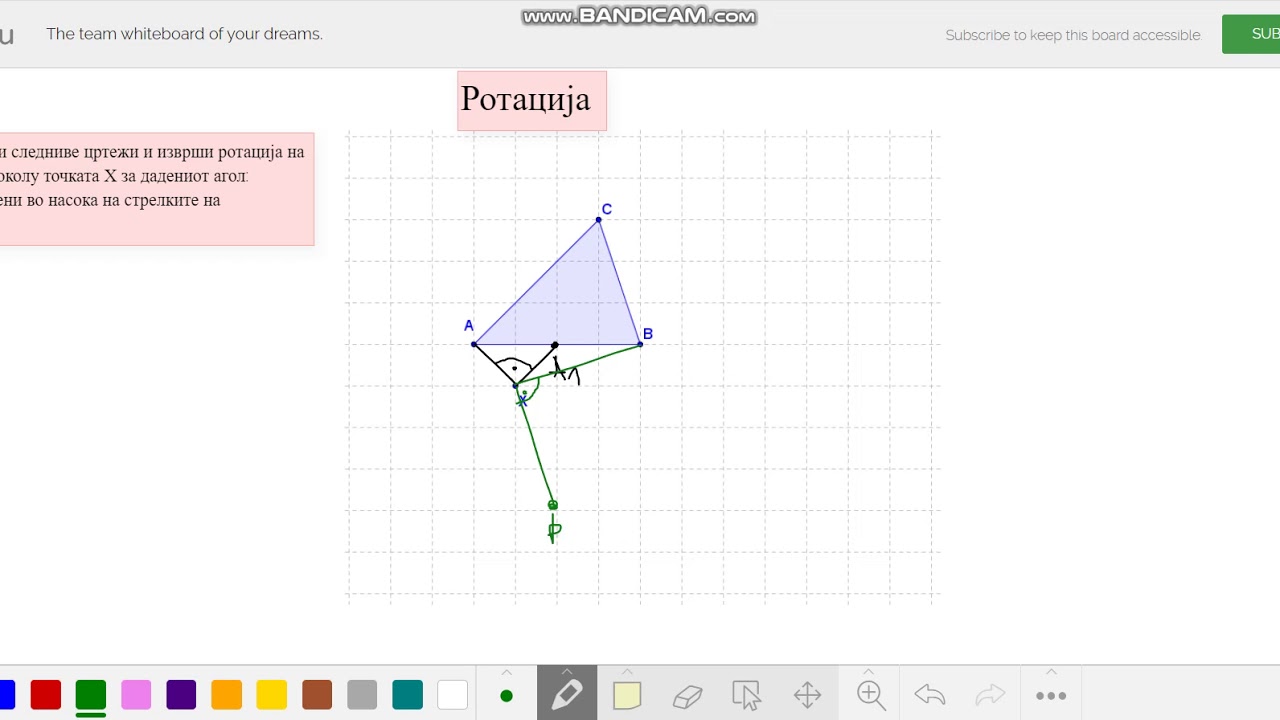
Task: Select the move/pan board tool
Action: coord(808,695)
